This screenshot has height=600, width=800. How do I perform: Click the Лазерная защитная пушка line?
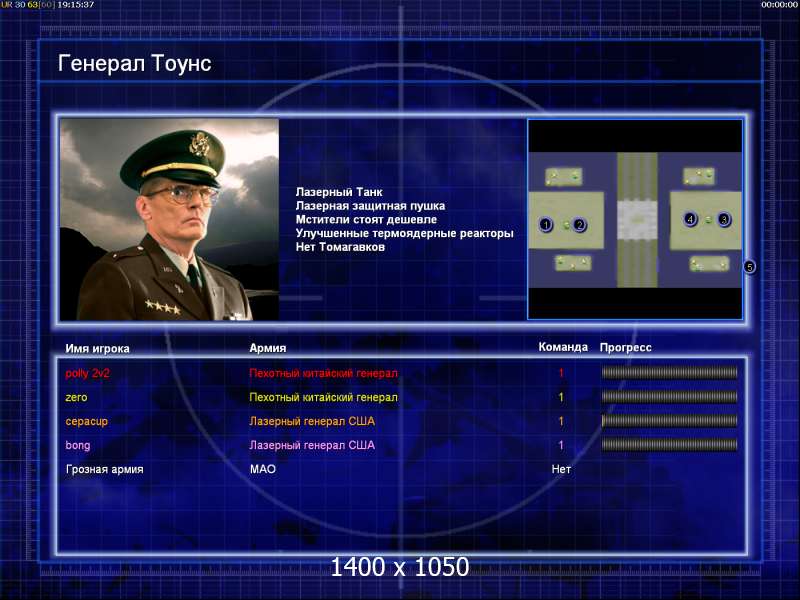370,206
